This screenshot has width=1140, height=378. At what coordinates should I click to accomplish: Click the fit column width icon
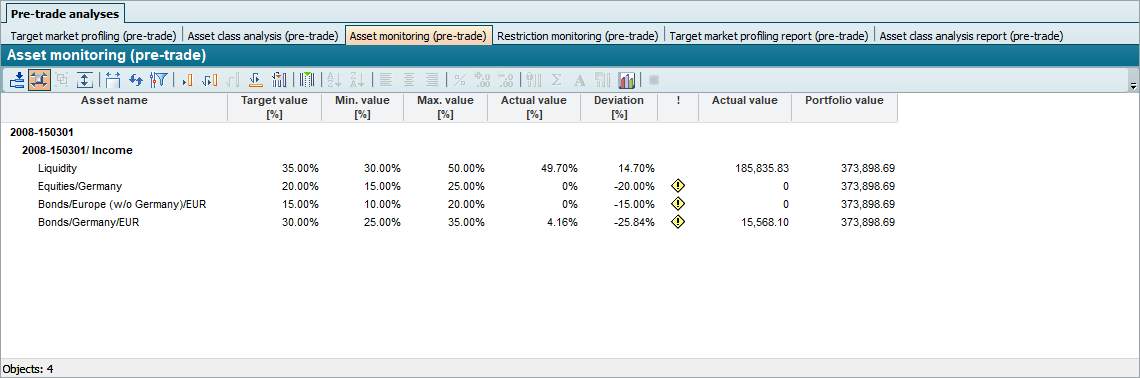pos(113,80)
